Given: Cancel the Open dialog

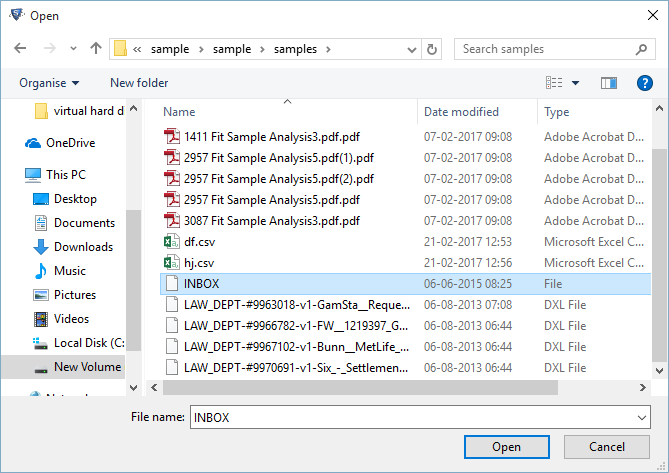Looking at the screenshot, I should (606, 447).
